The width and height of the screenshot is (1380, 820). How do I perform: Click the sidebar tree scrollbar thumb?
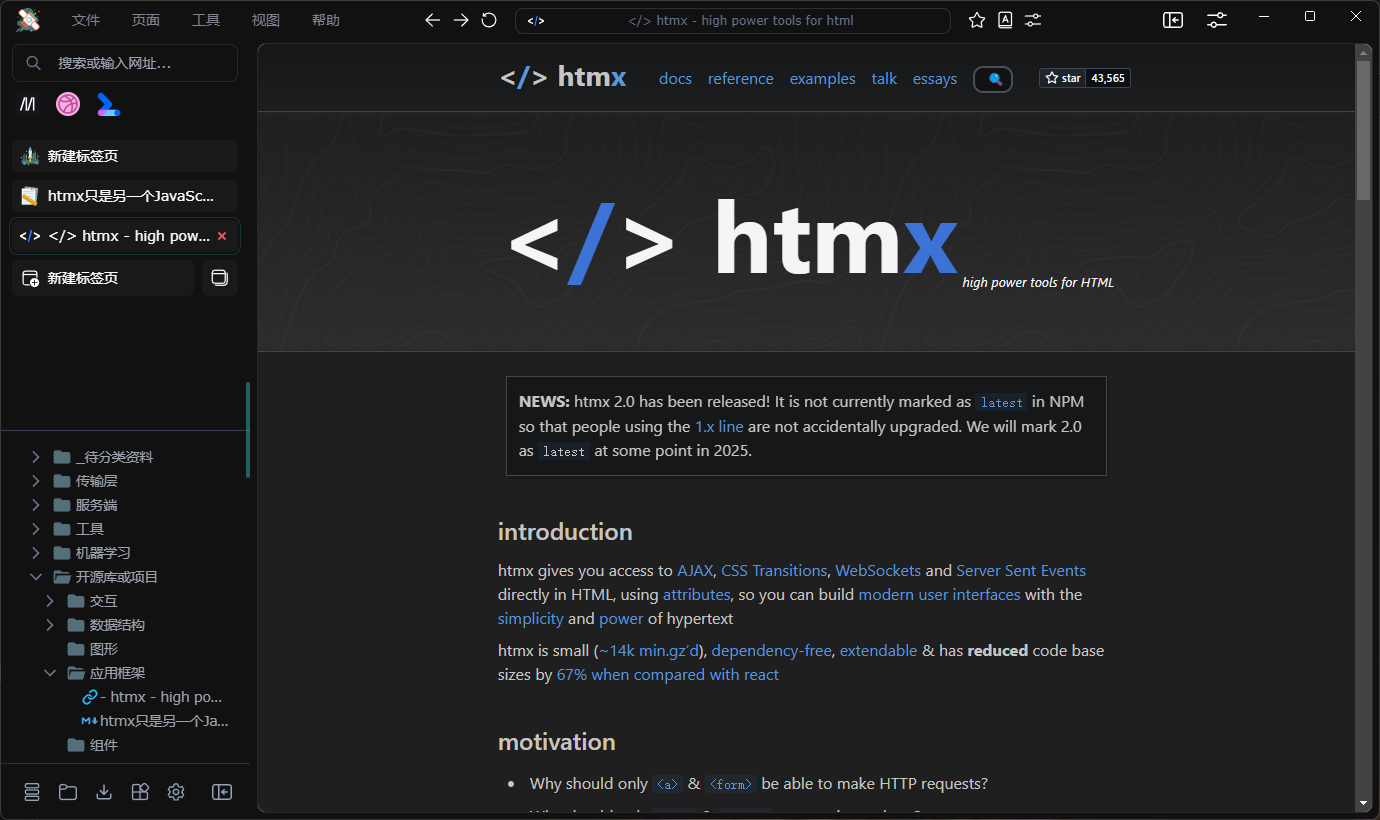pos(248,430)
